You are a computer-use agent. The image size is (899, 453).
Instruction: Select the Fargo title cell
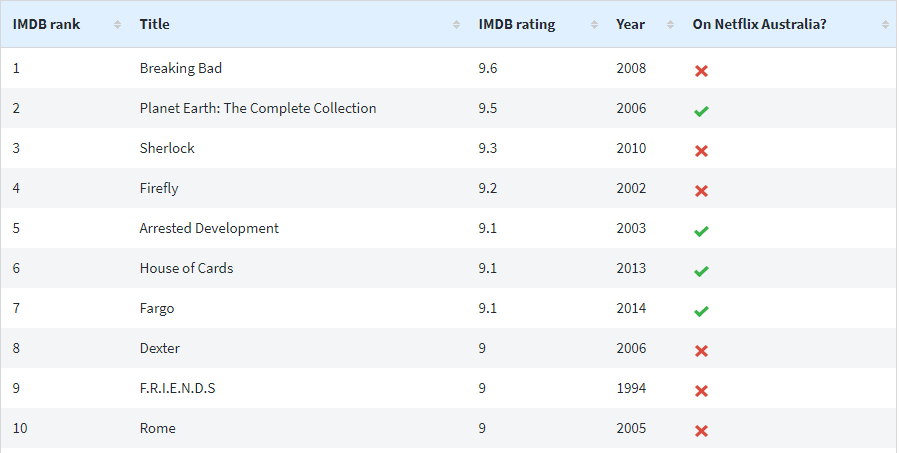(x=157, y=308)
